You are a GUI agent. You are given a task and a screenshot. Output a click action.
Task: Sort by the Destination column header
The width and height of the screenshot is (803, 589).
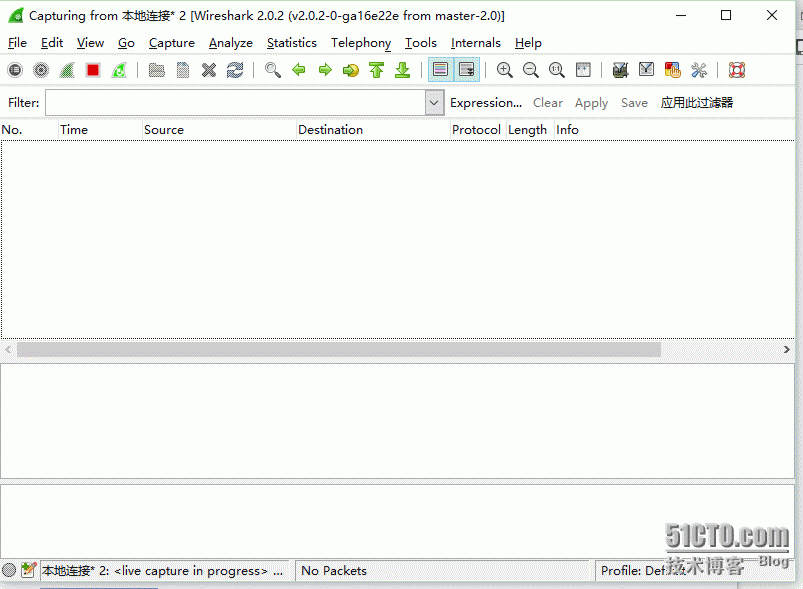(x=373, y=130)
